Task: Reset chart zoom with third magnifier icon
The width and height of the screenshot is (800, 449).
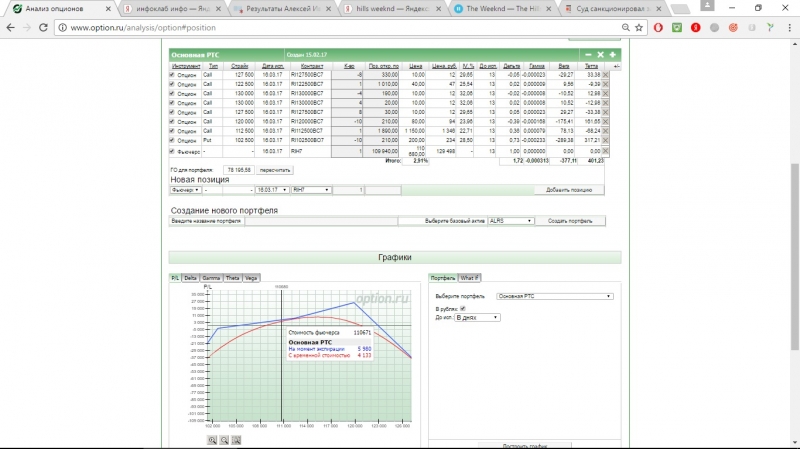Action: (236, 440)
